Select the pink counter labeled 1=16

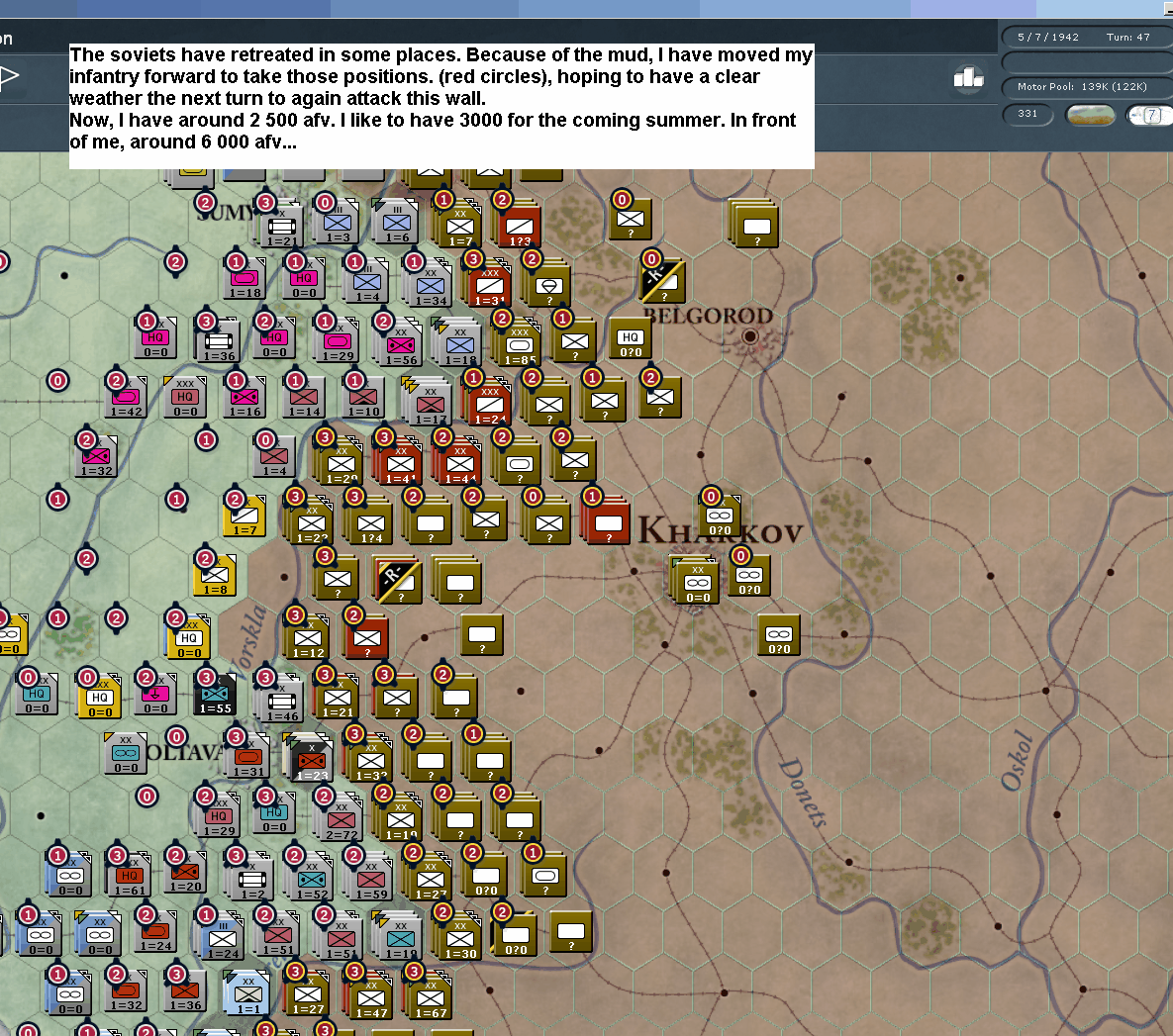(x=244, y=397)
